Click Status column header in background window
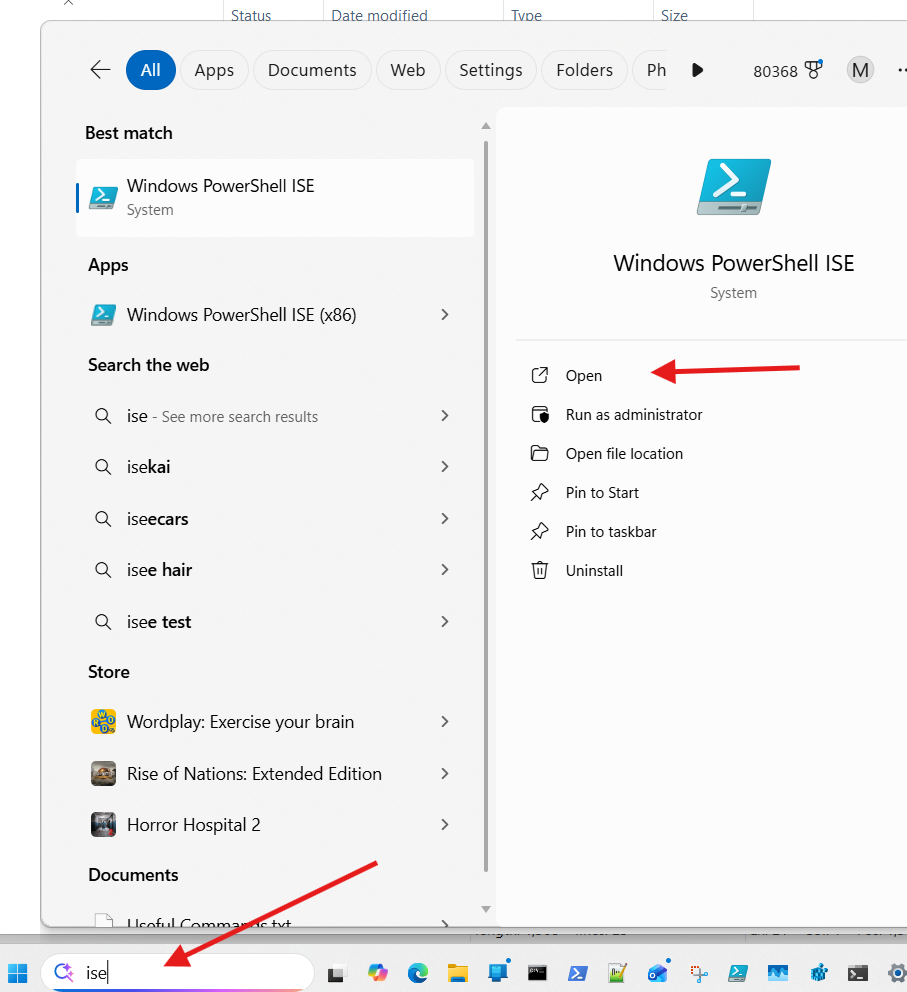Viewport: 907px width, 992px height. pyautogui.click(x=251, y=15)
